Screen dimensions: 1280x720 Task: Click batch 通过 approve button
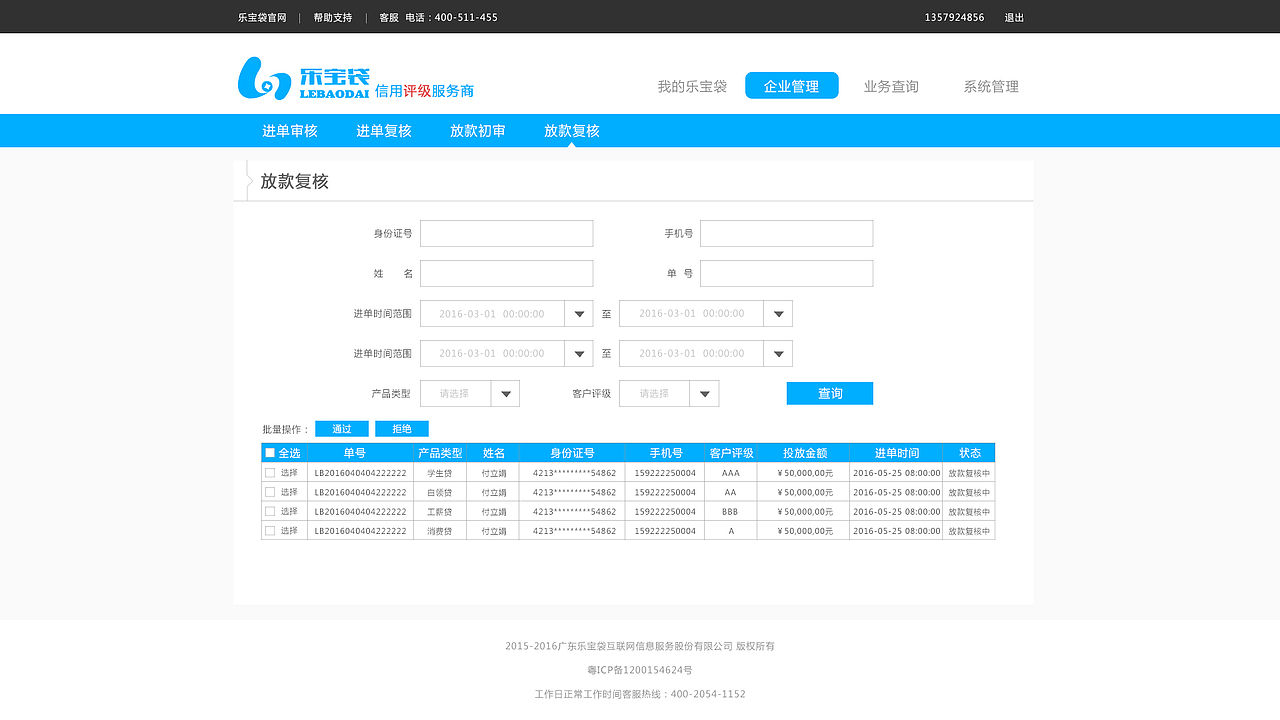tap(342, 429)
